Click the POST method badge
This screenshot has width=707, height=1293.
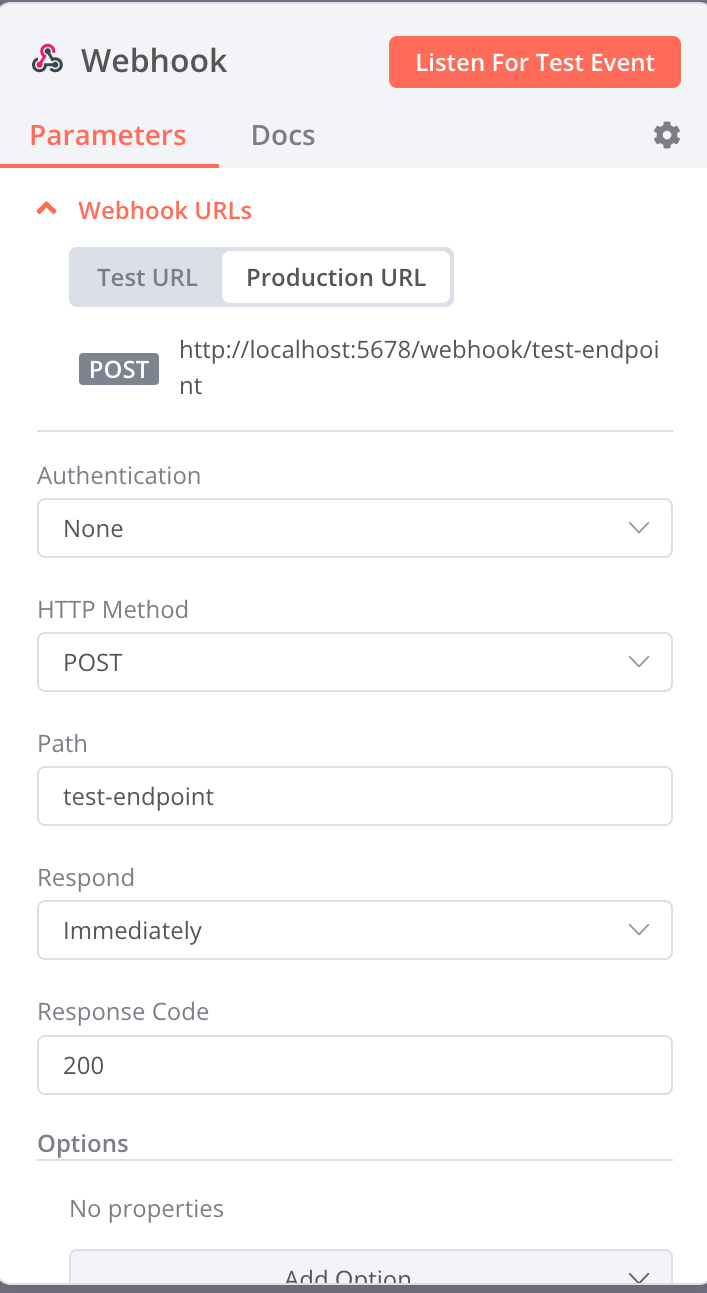coord(119,369)
